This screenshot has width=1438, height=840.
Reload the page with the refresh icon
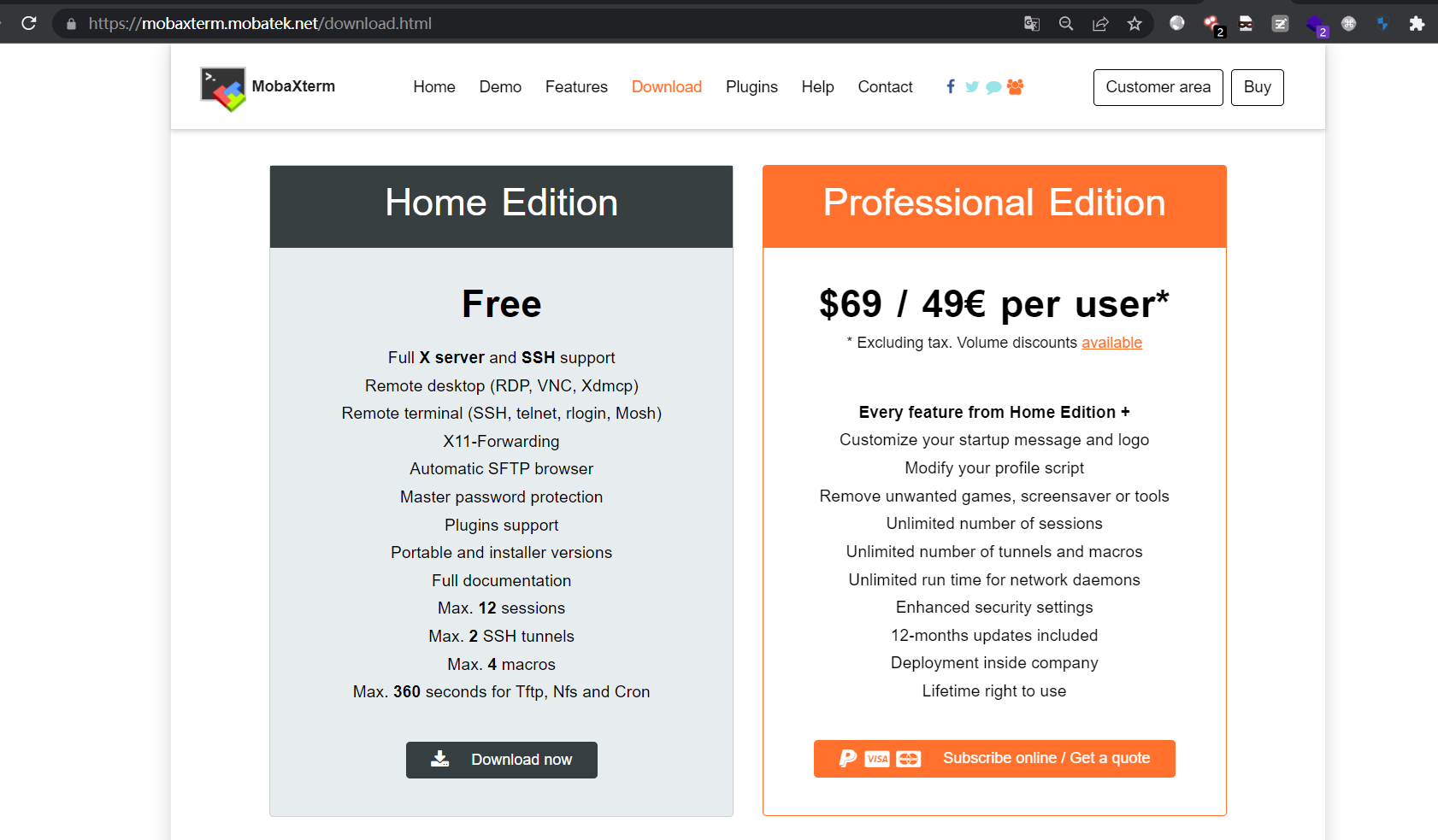[x=29, y=23]
